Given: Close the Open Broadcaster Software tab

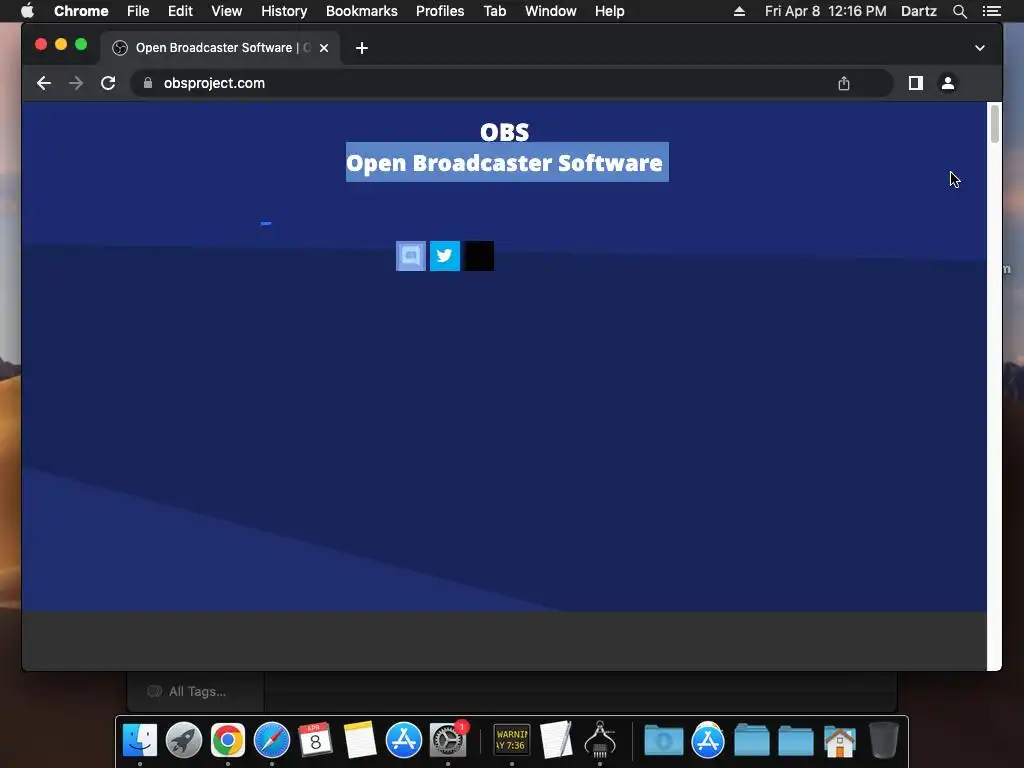Looking at the screenshot, I should point(324,48).
